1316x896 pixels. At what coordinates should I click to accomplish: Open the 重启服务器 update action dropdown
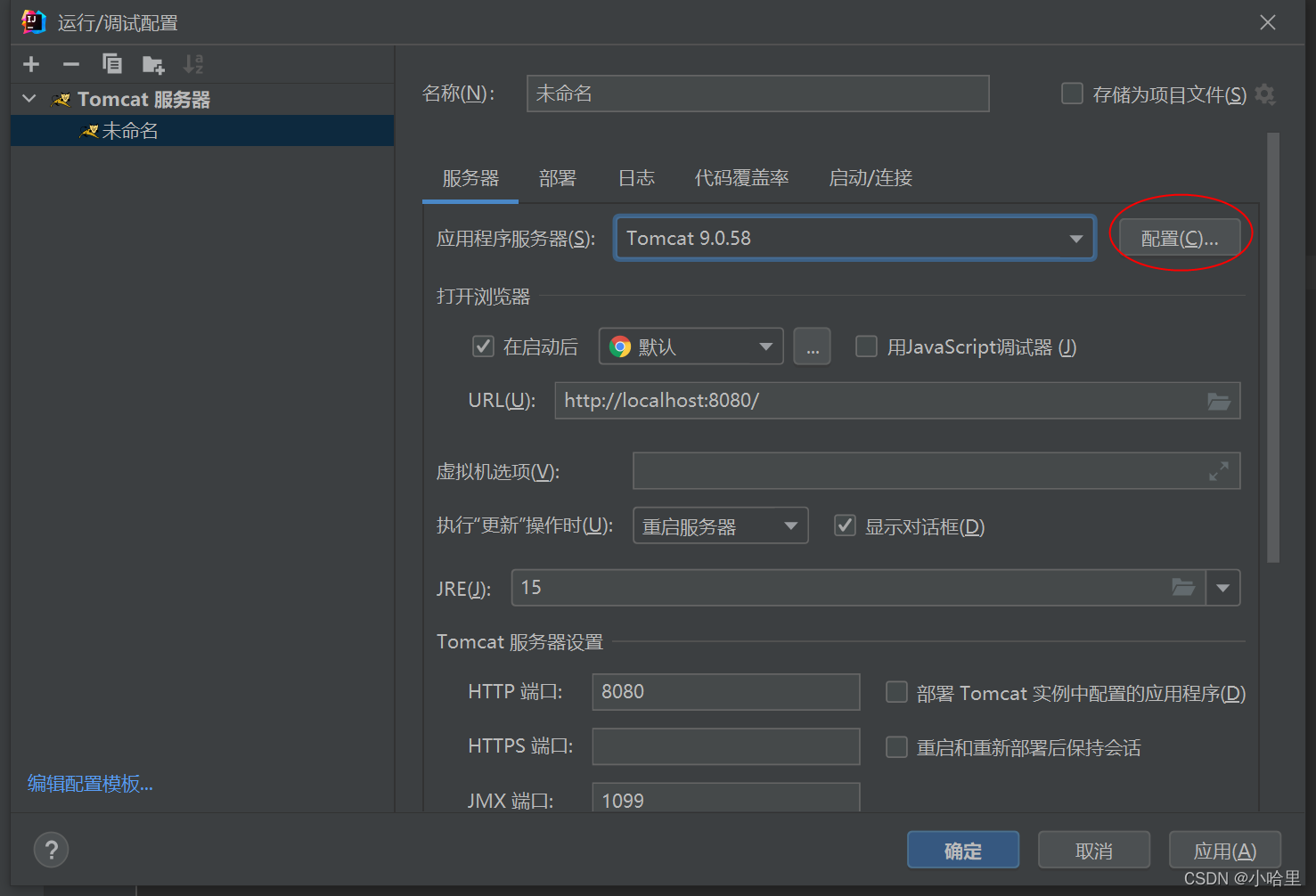point(720,525)
